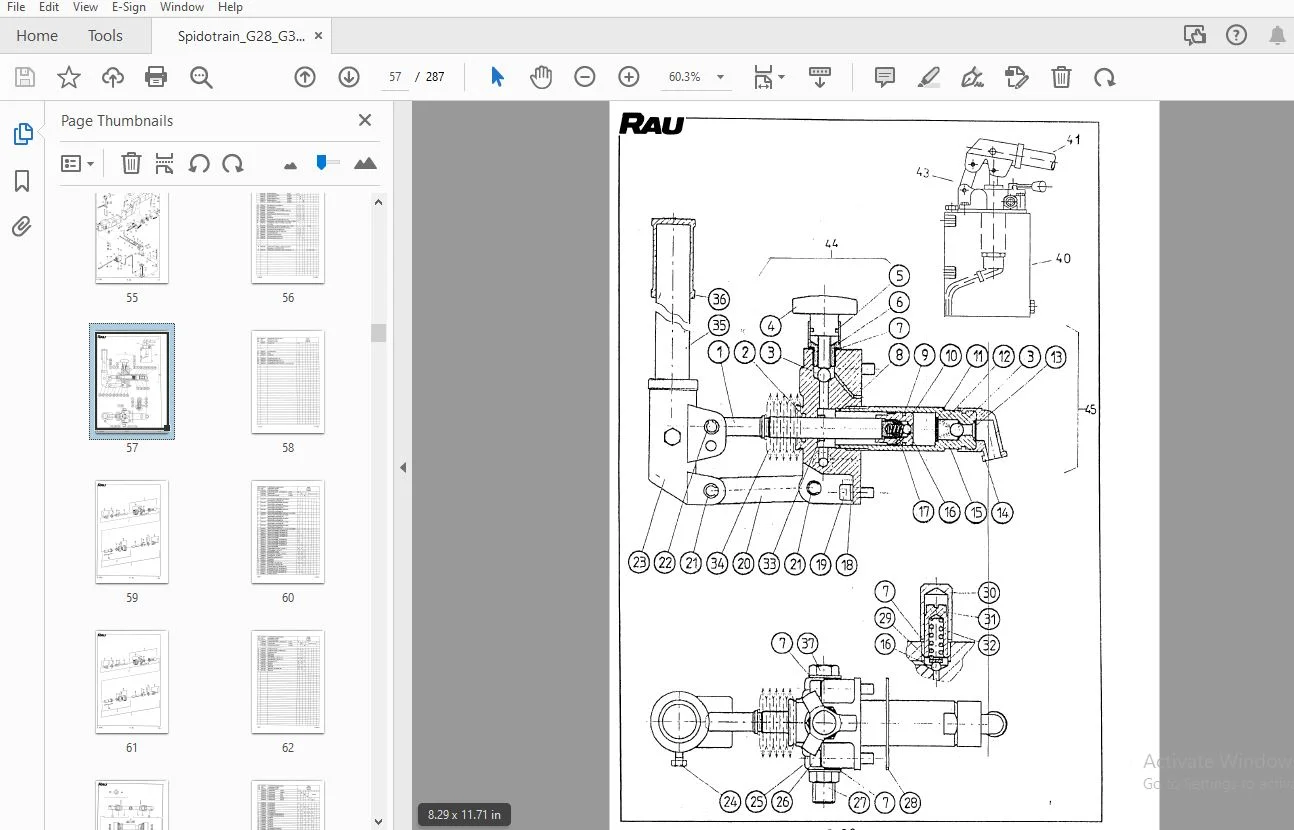The width and height of the screenshot is (1294, 830).
Task: Select the page 57 thumbnail
Action: click(x=132, y=382)
